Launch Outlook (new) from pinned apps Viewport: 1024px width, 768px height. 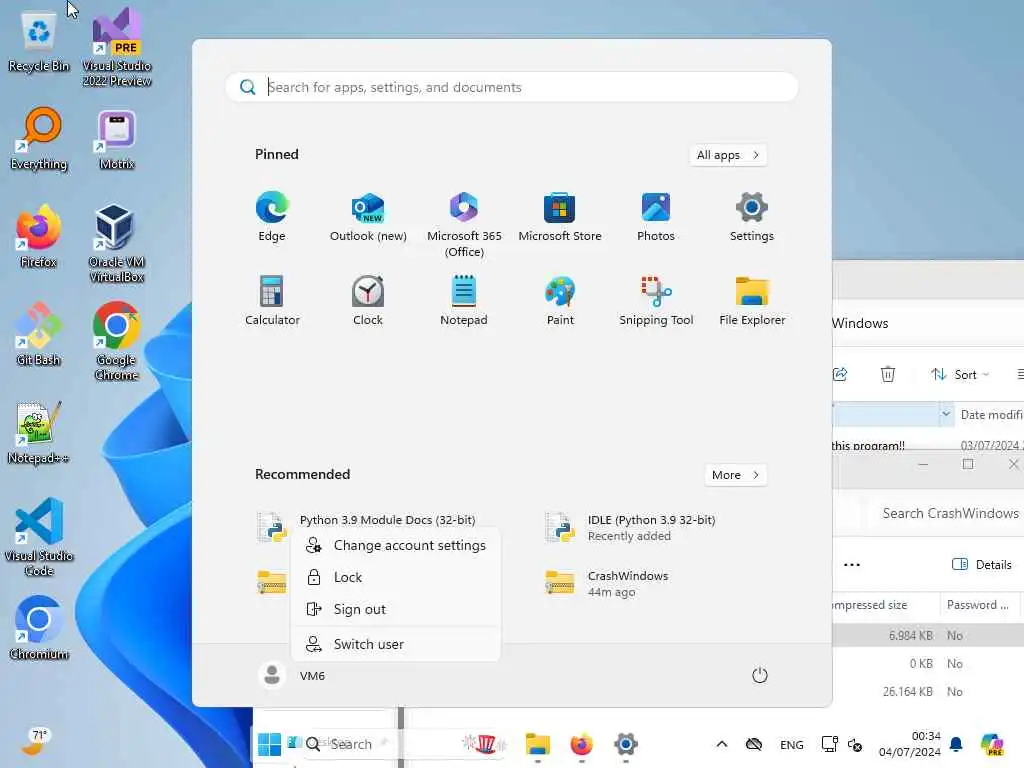368,216
